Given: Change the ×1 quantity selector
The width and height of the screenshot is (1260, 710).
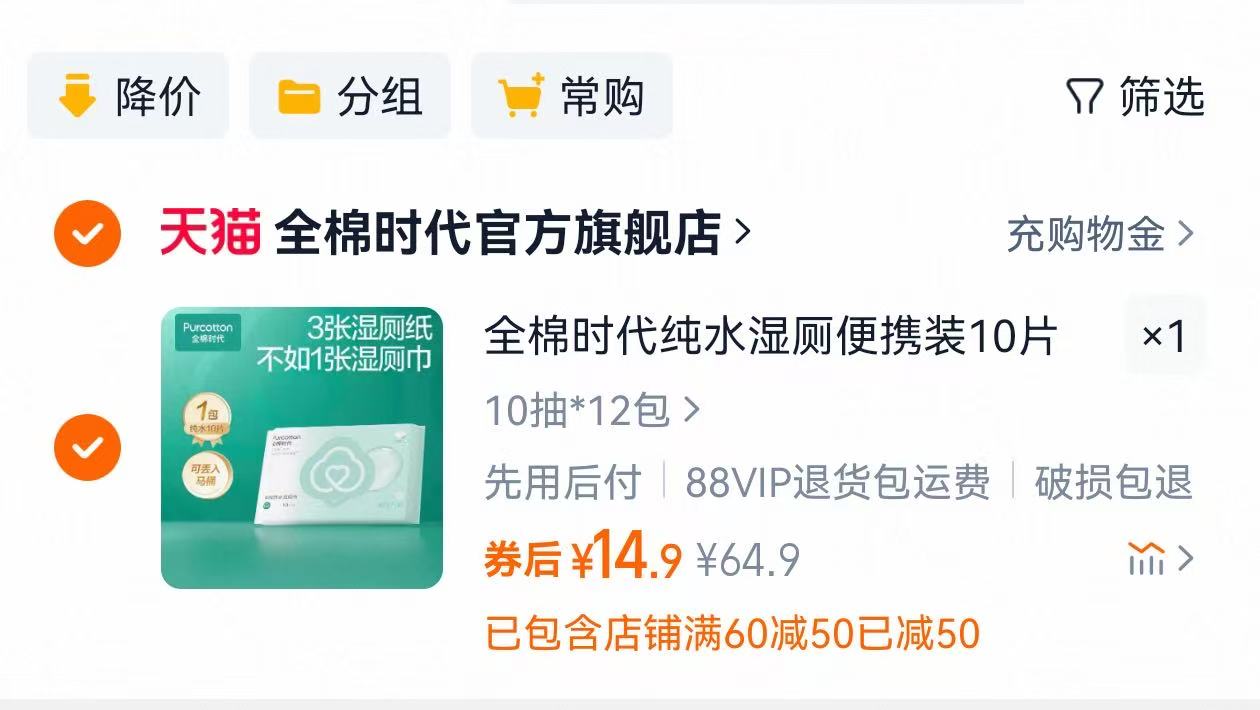Looking at the screenshot, I should pyautogui.click(x=1164, y=337).
